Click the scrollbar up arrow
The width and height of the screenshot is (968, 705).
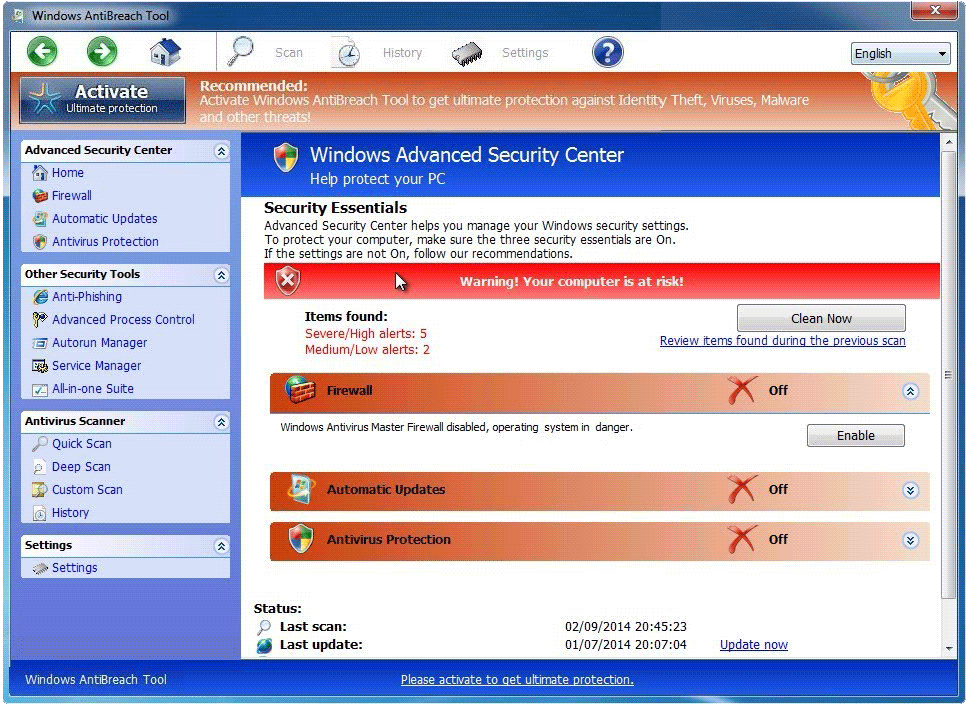coord(949,142)
